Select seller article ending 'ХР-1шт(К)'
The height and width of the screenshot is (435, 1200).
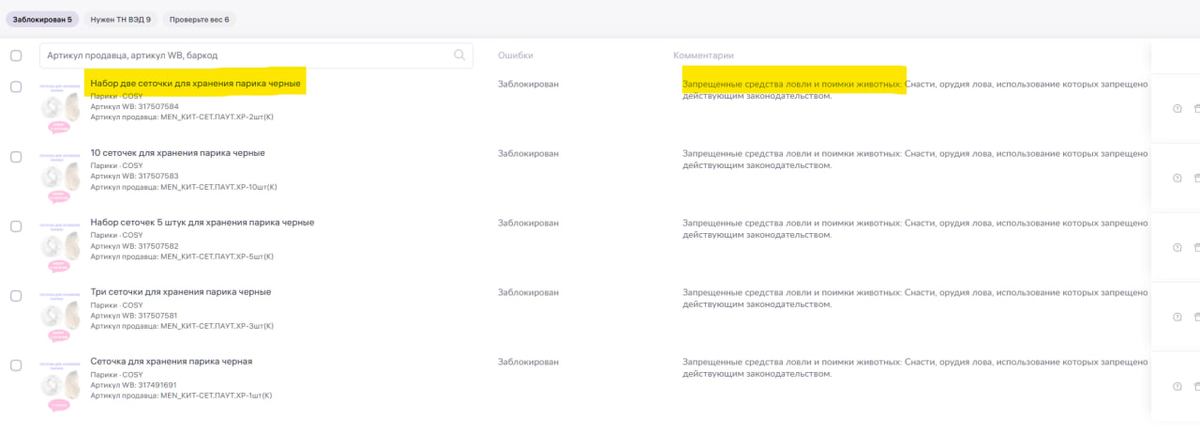point(181,396)
